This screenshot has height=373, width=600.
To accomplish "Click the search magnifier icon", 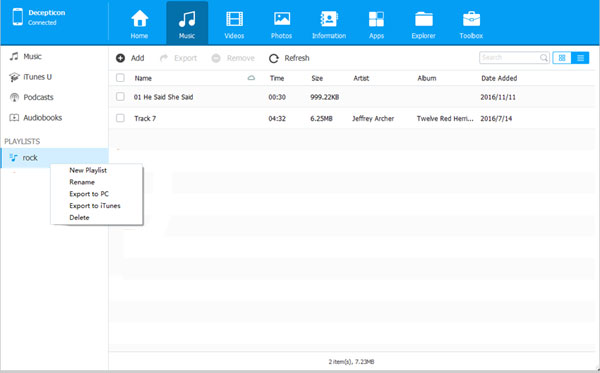I will 544,58.
